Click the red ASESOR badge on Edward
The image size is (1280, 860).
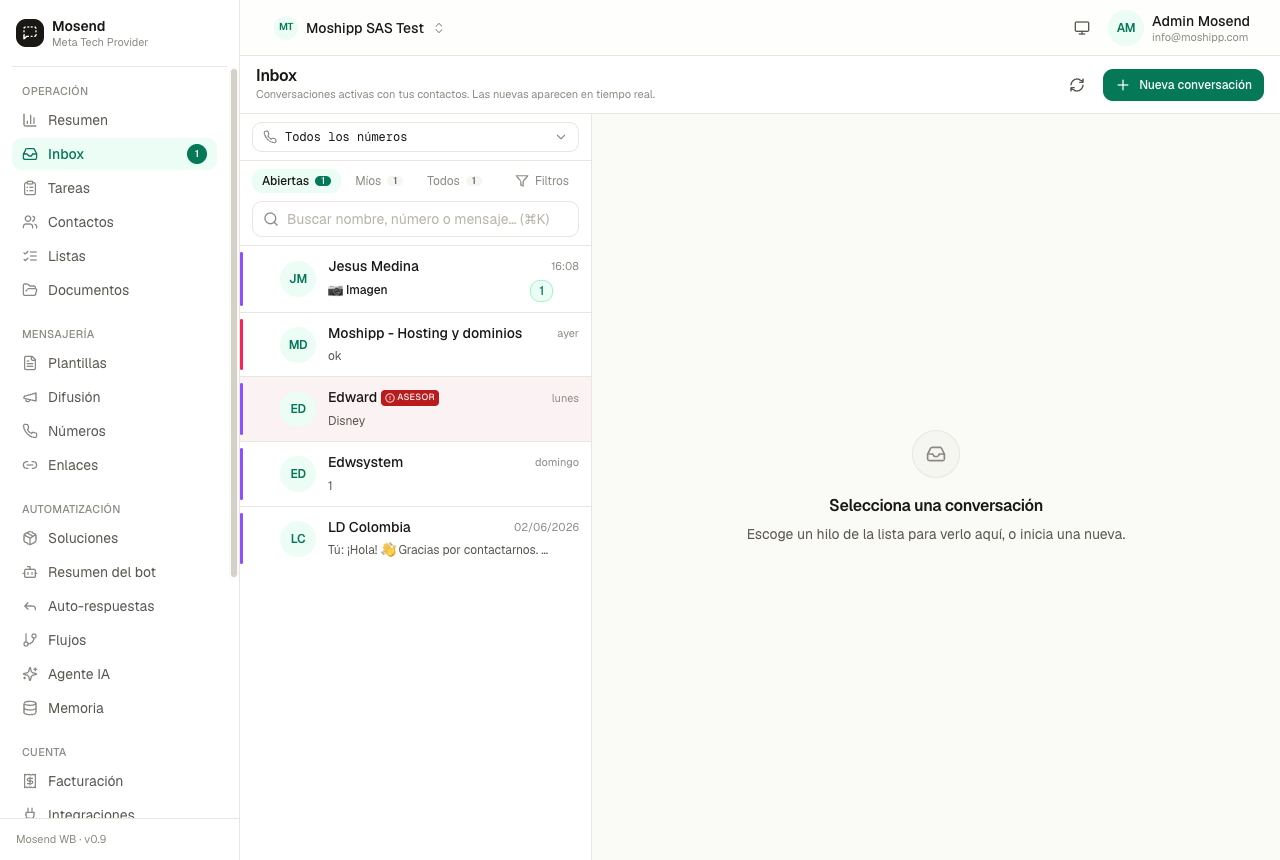tap(410, 397)
